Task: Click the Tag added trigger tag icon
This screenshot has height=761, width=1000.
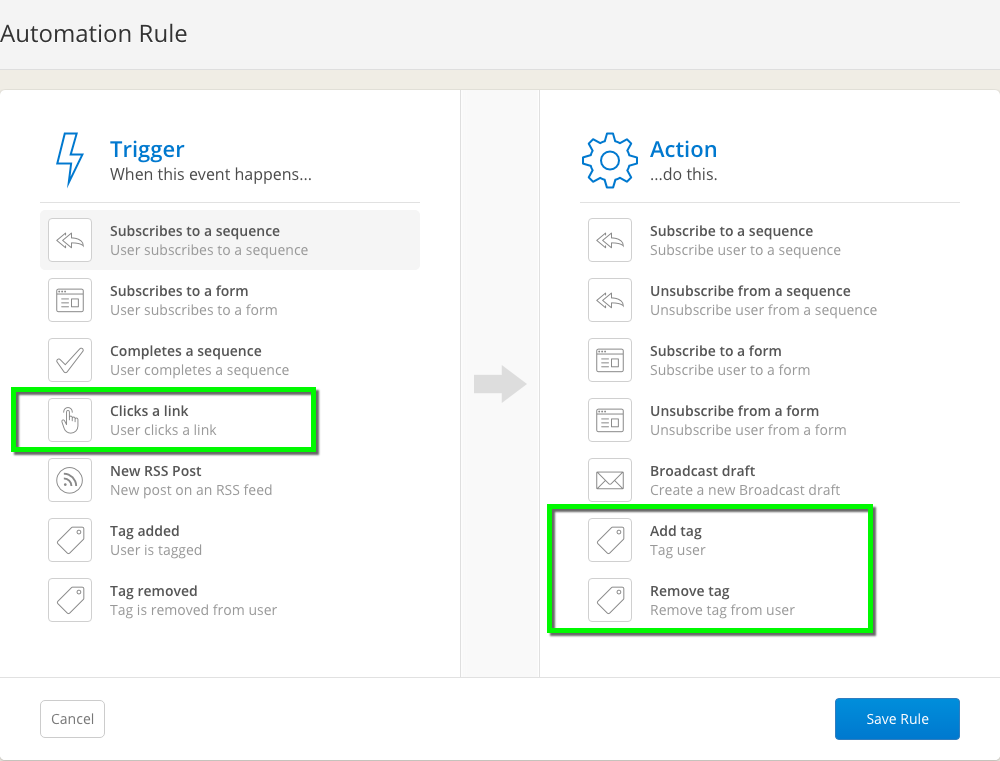Action: point(70,540)
